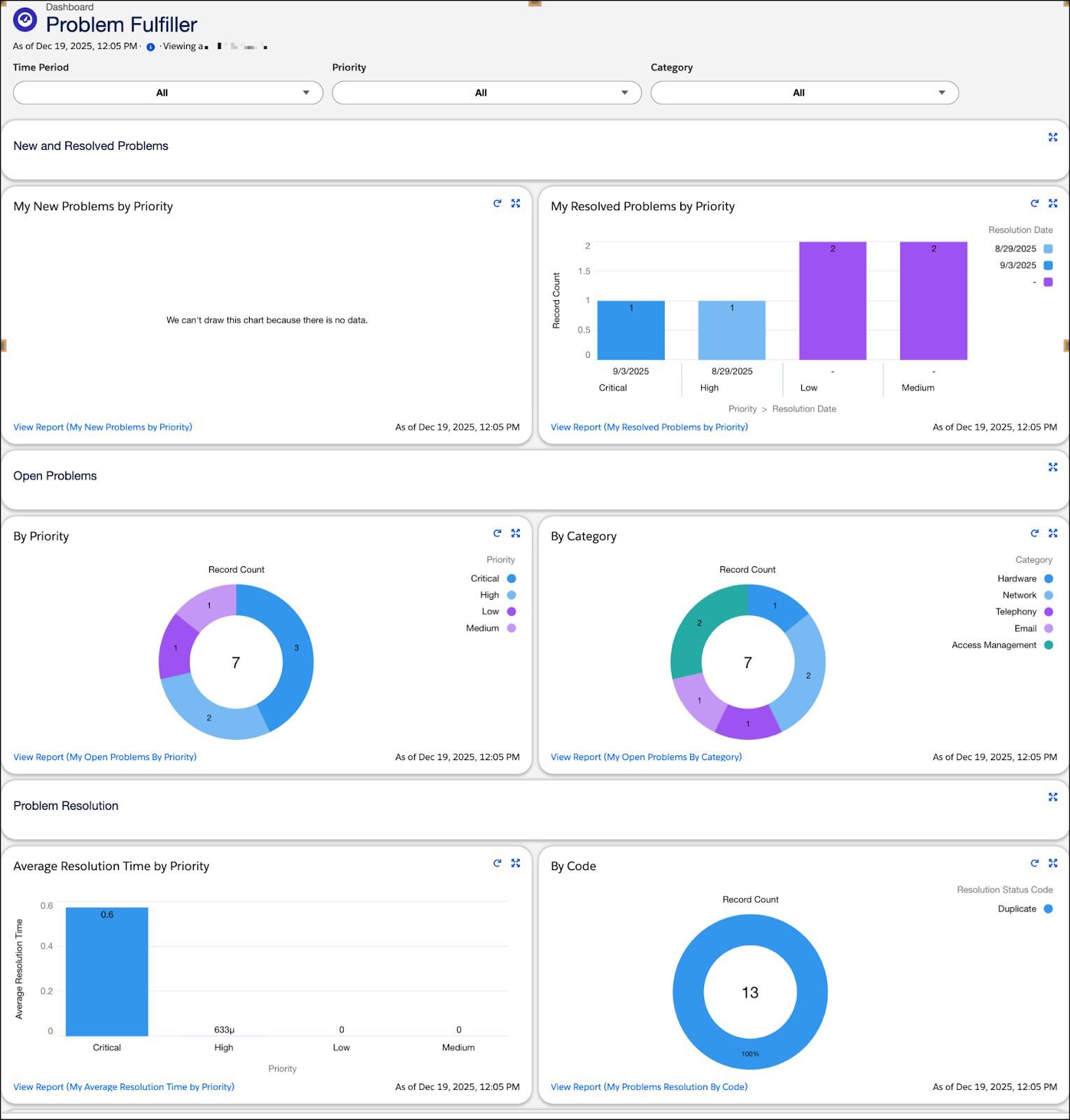Screen dimensions: 1070x1120
Task: Refresh the By Priority donut chart
Action: [497, 533]
